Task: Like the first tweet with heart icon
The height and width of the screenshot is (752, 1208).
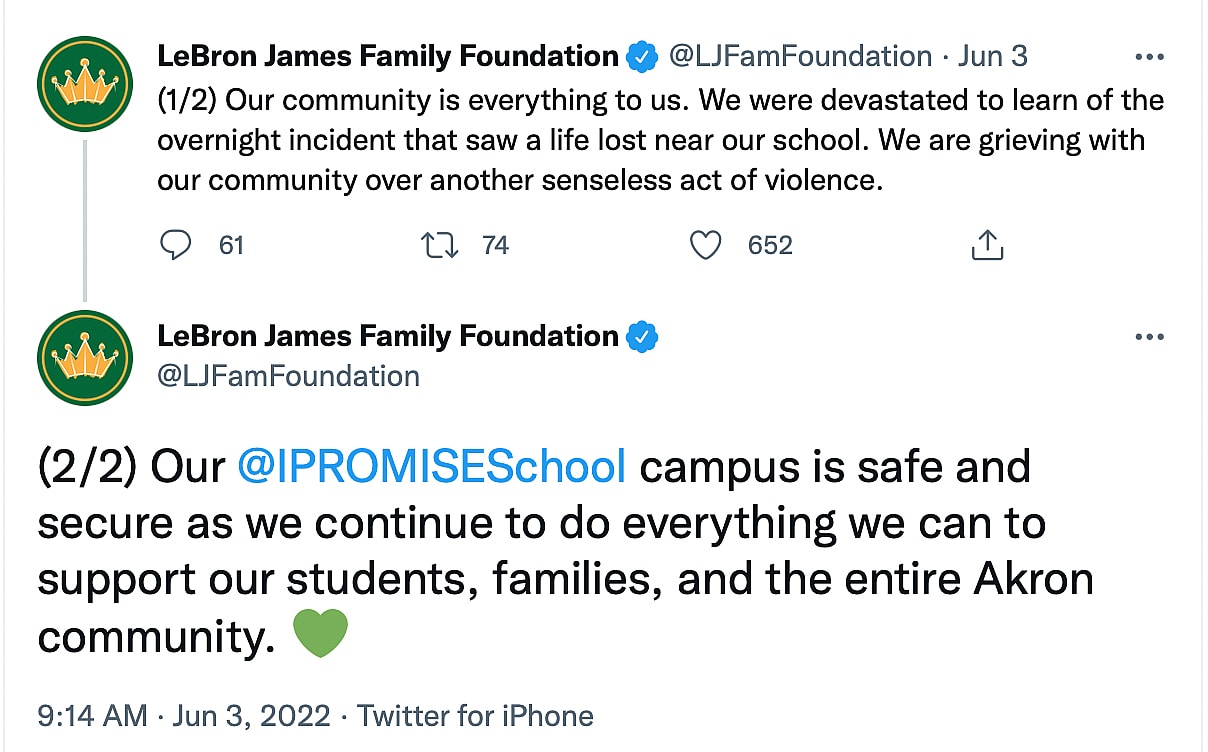Action: click(x=707, y=245)
